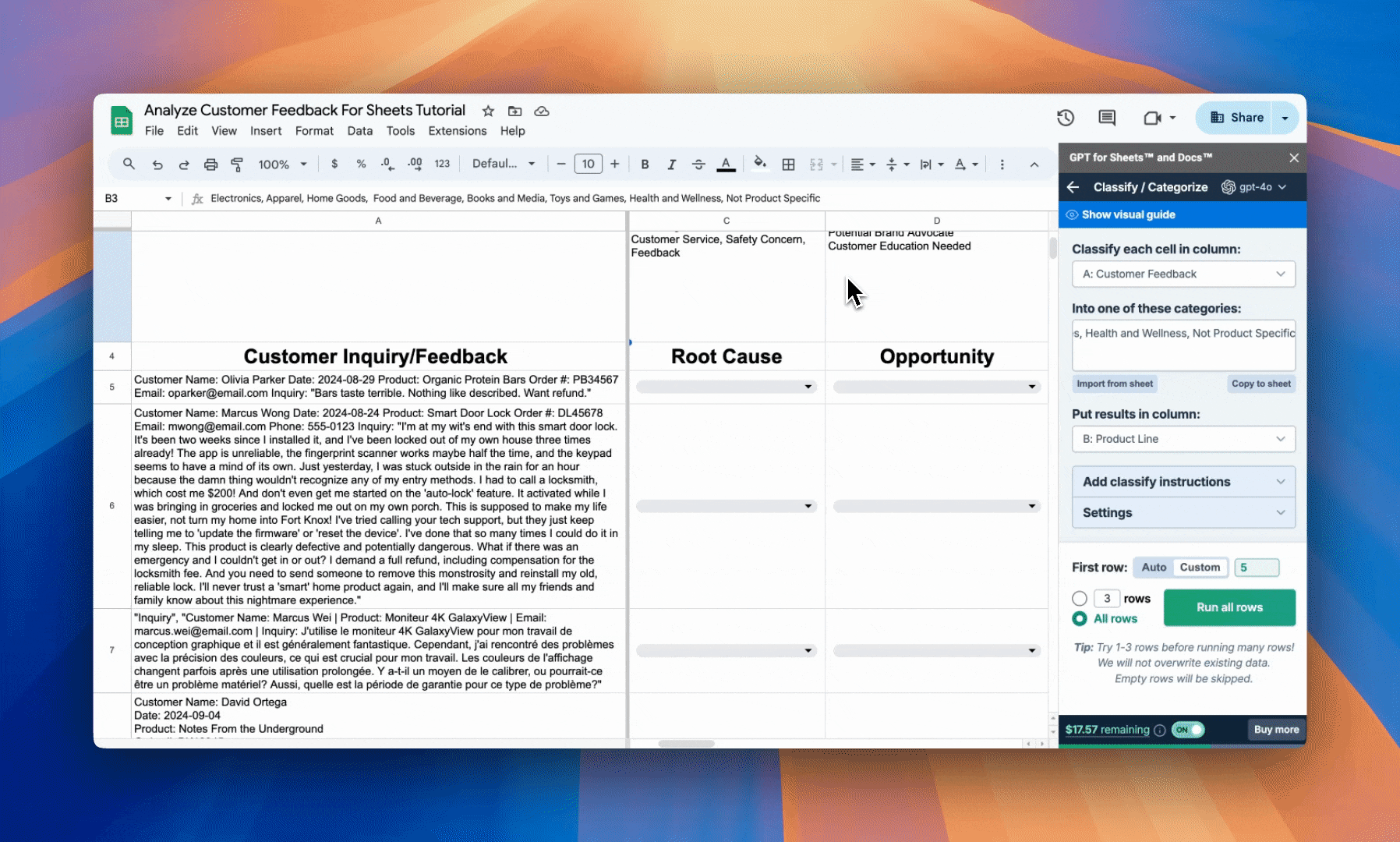
Task: Click the categories text box
Action: [1183, 345]
